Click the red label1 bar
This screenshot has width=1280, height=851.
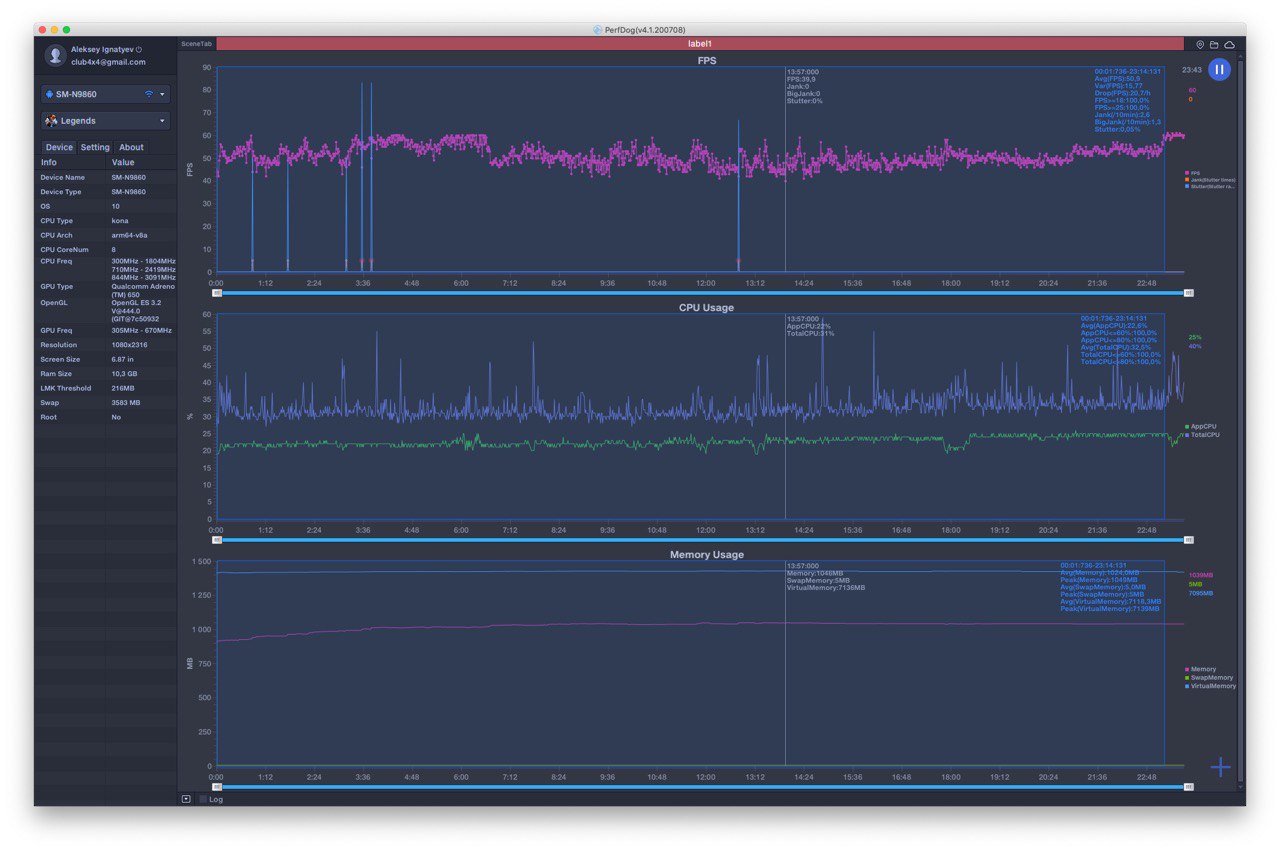700,44
